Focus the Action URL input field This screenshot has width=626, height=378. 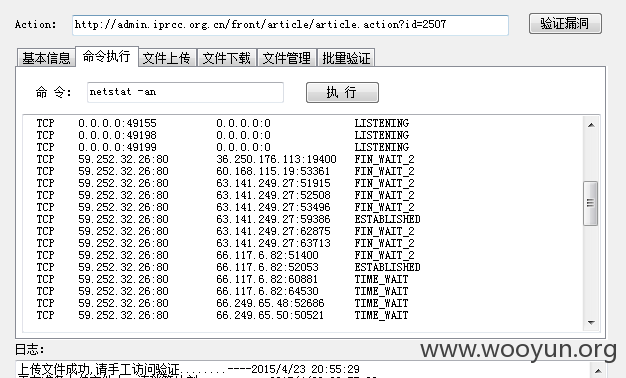[290, 25]
